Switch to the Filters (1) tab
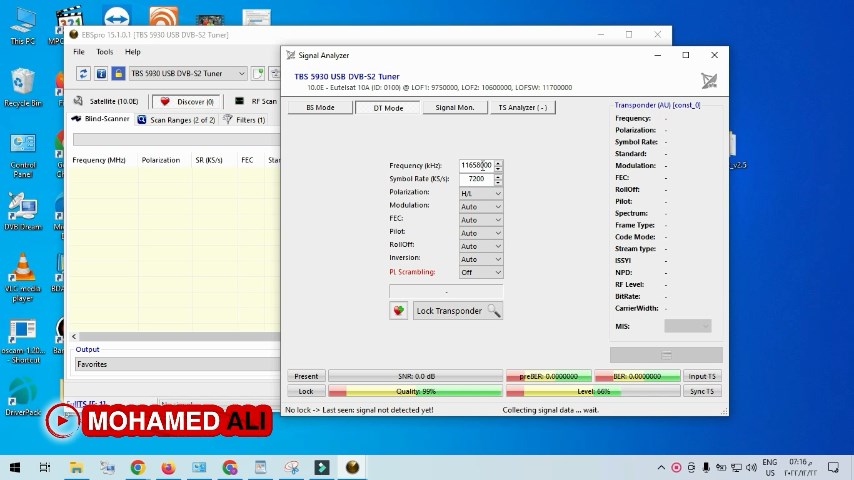 pos(244,119)
